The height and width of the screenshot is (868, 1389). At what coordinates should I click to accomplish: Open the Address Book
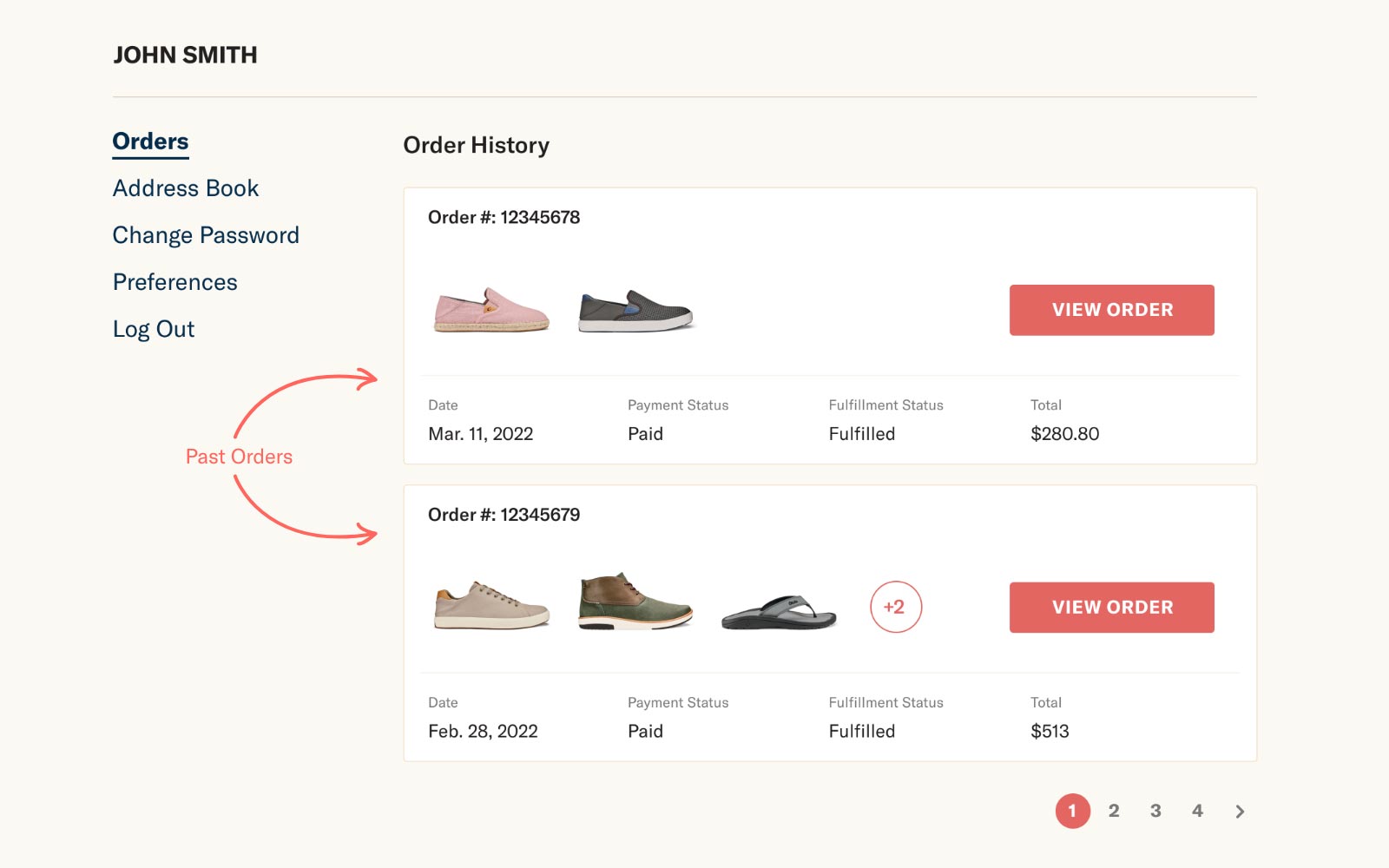(x=185, y=187)
